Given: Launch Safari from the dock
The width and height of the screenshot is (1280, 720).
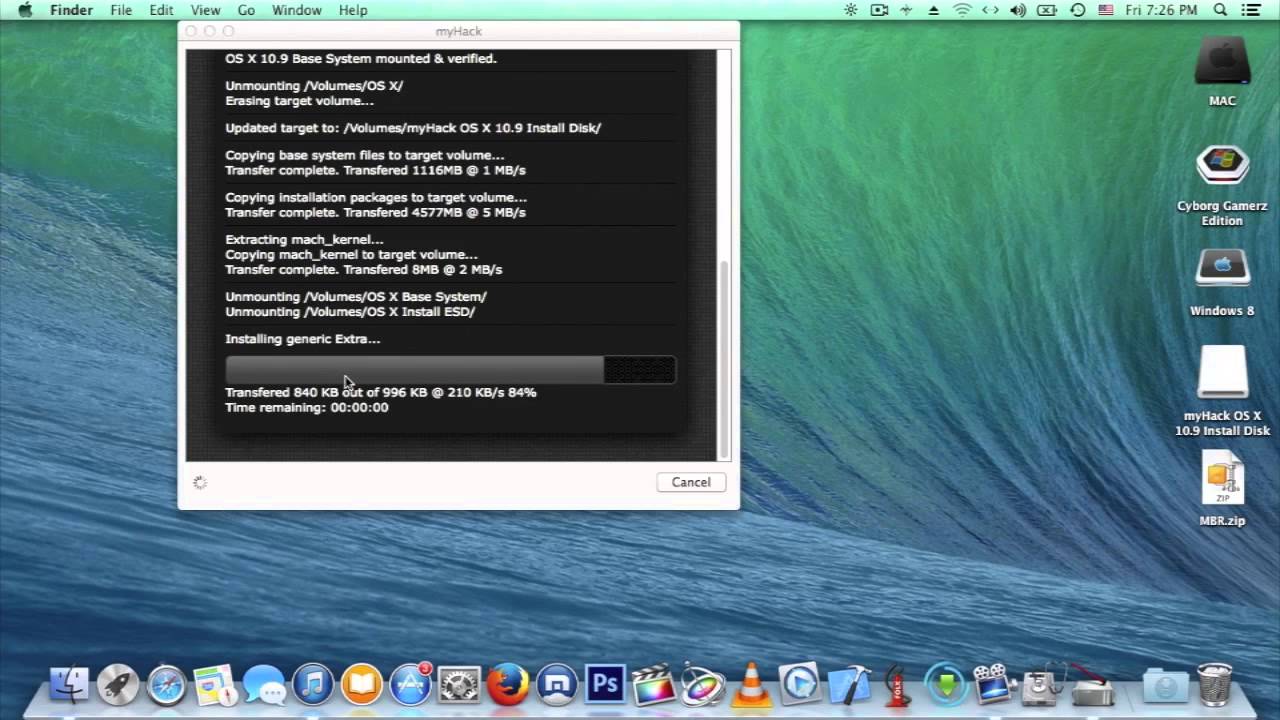Looking at the screenshot, I should tap(166, 685).
